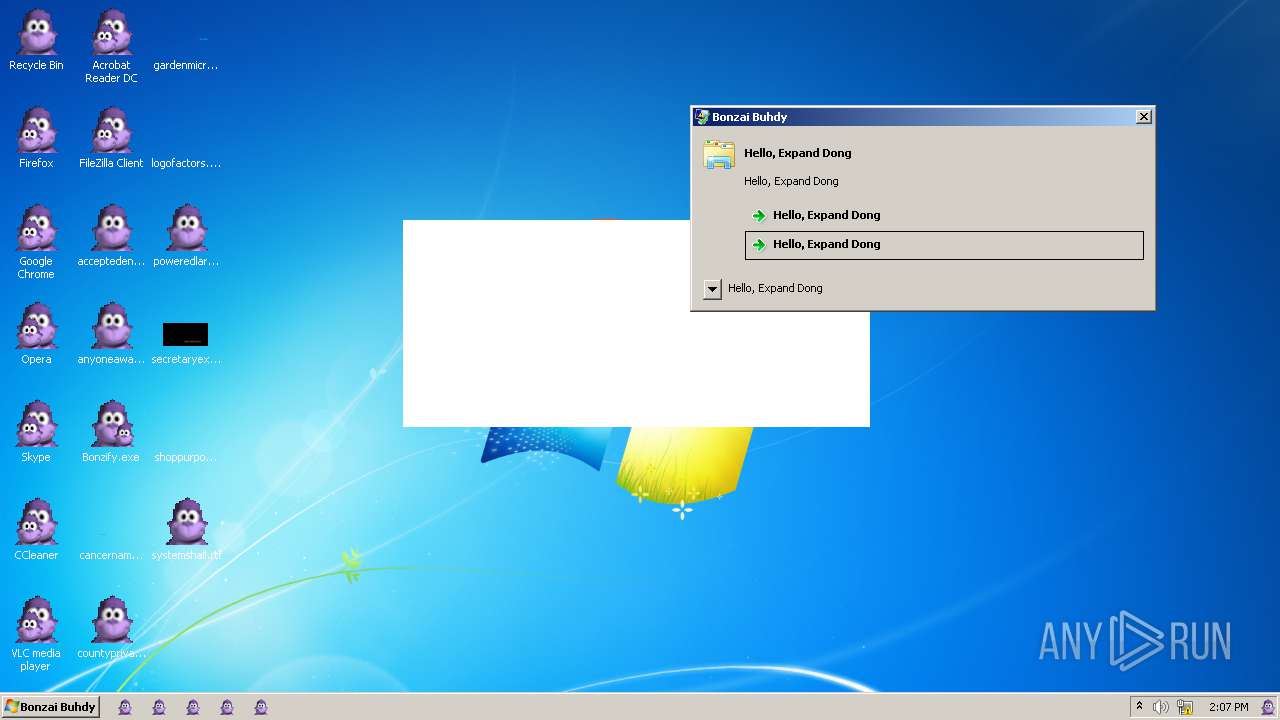Select the systemshall.rtf desktop file
Screen dimensions: 1280x720
(186, 530)
